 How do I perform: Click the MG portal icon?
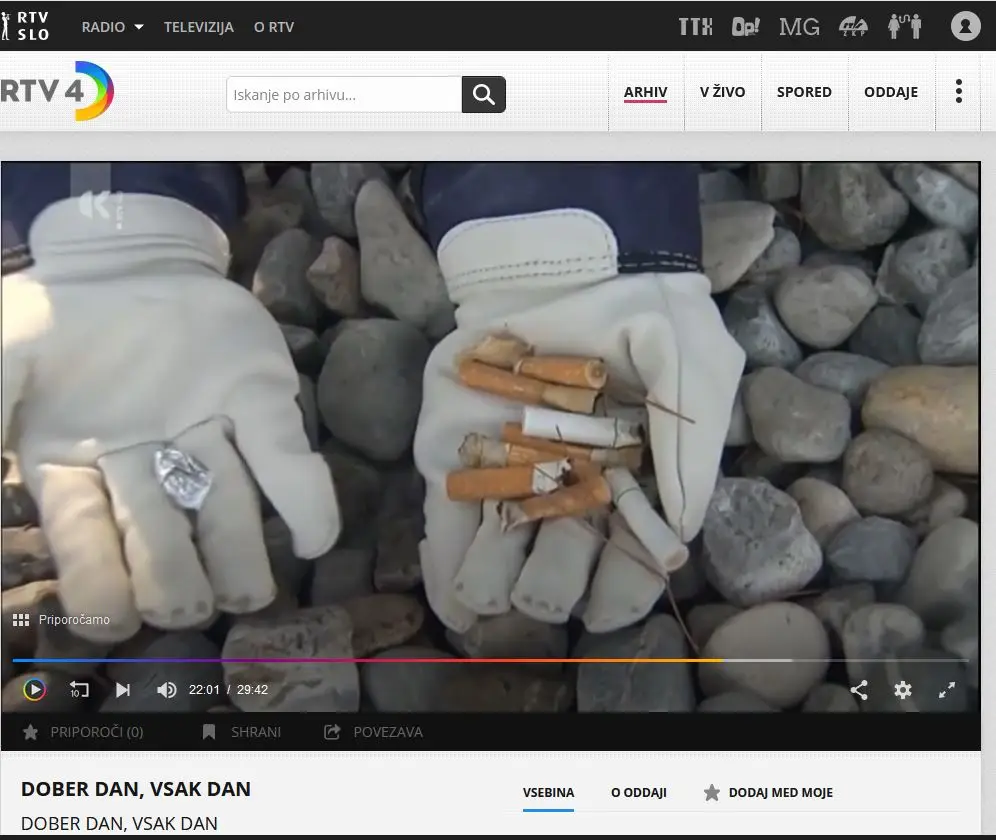click(x=799, y=27)
